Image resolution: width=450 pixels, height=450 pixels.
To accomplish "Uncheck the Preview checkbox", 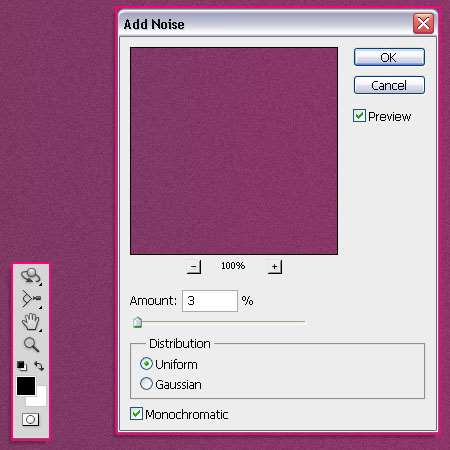I will [359, 116].
